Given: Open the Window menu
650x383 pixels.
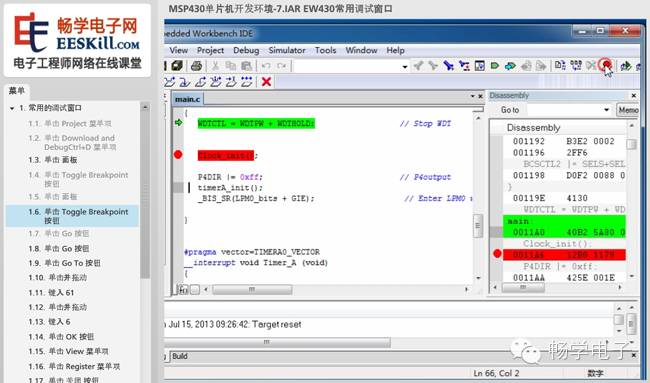Looking at the screenshot, I should 361,50.
